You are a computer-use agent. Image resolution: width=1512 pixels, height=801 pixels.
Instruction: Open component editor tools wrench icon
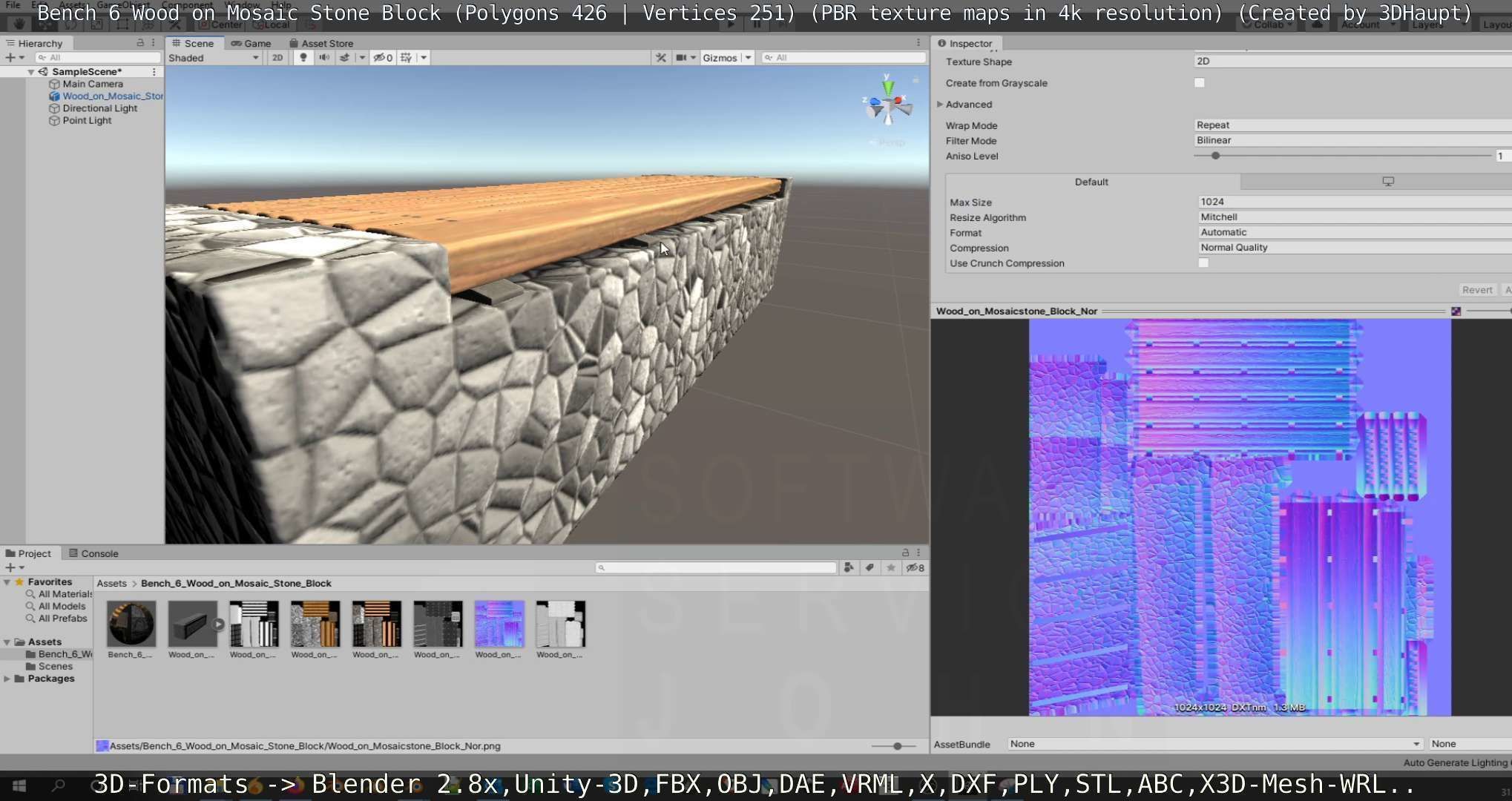(x=660, y=57)
